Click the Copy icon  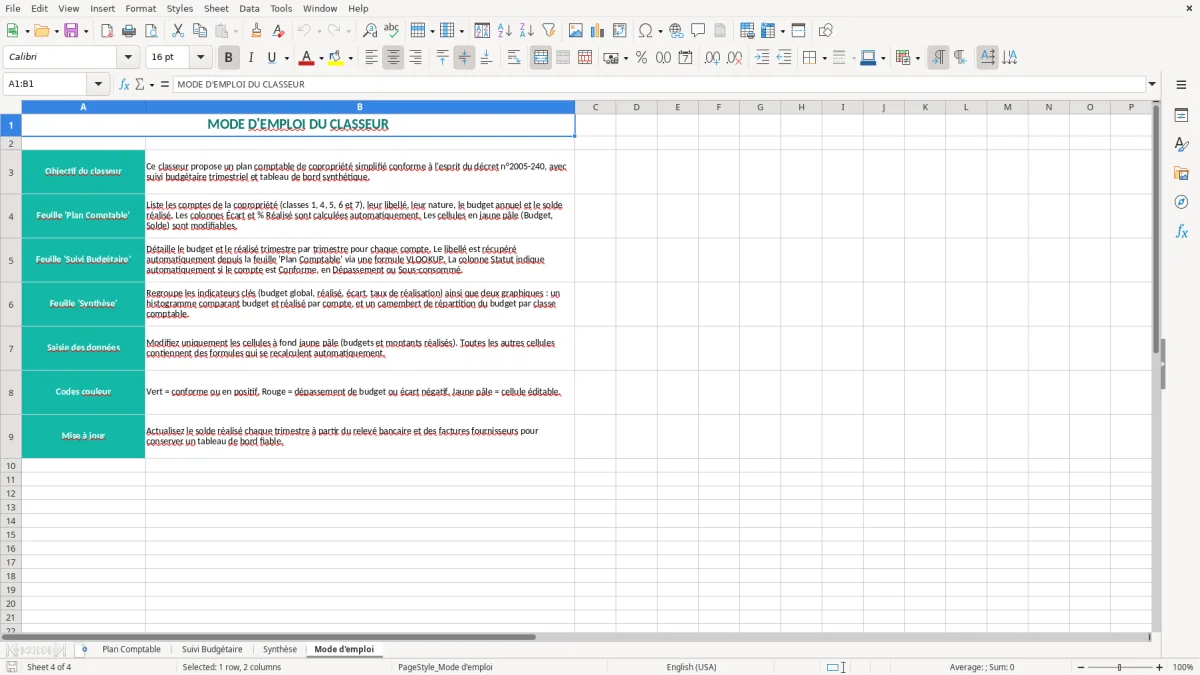(200, 31)
